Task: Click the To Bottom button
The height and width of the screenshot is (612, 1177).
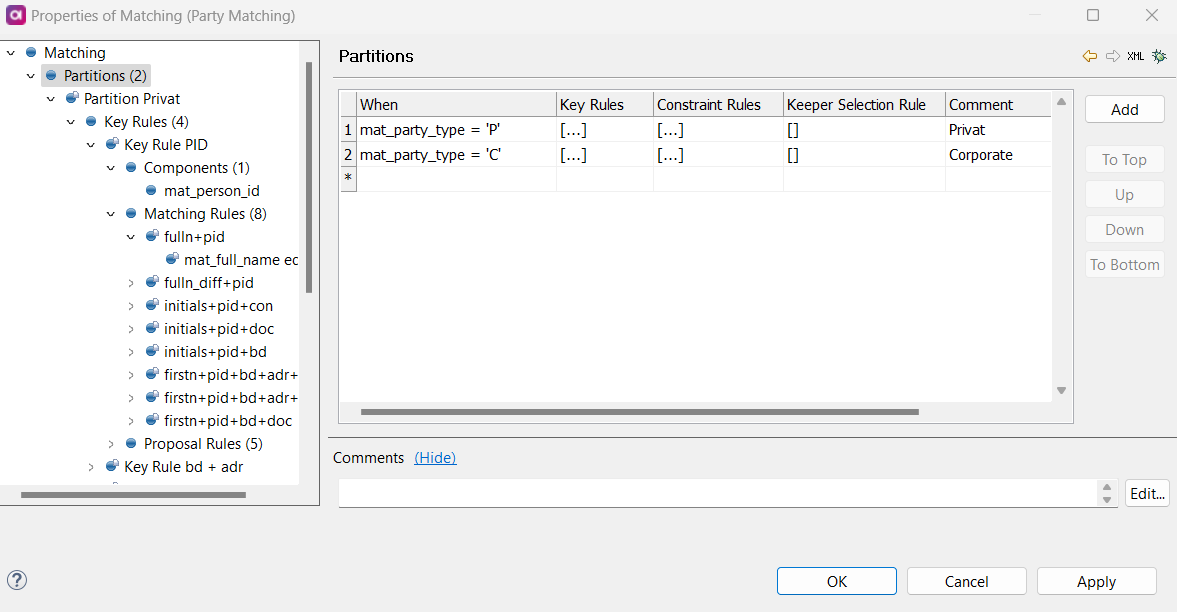Action: coord(1124,264)
